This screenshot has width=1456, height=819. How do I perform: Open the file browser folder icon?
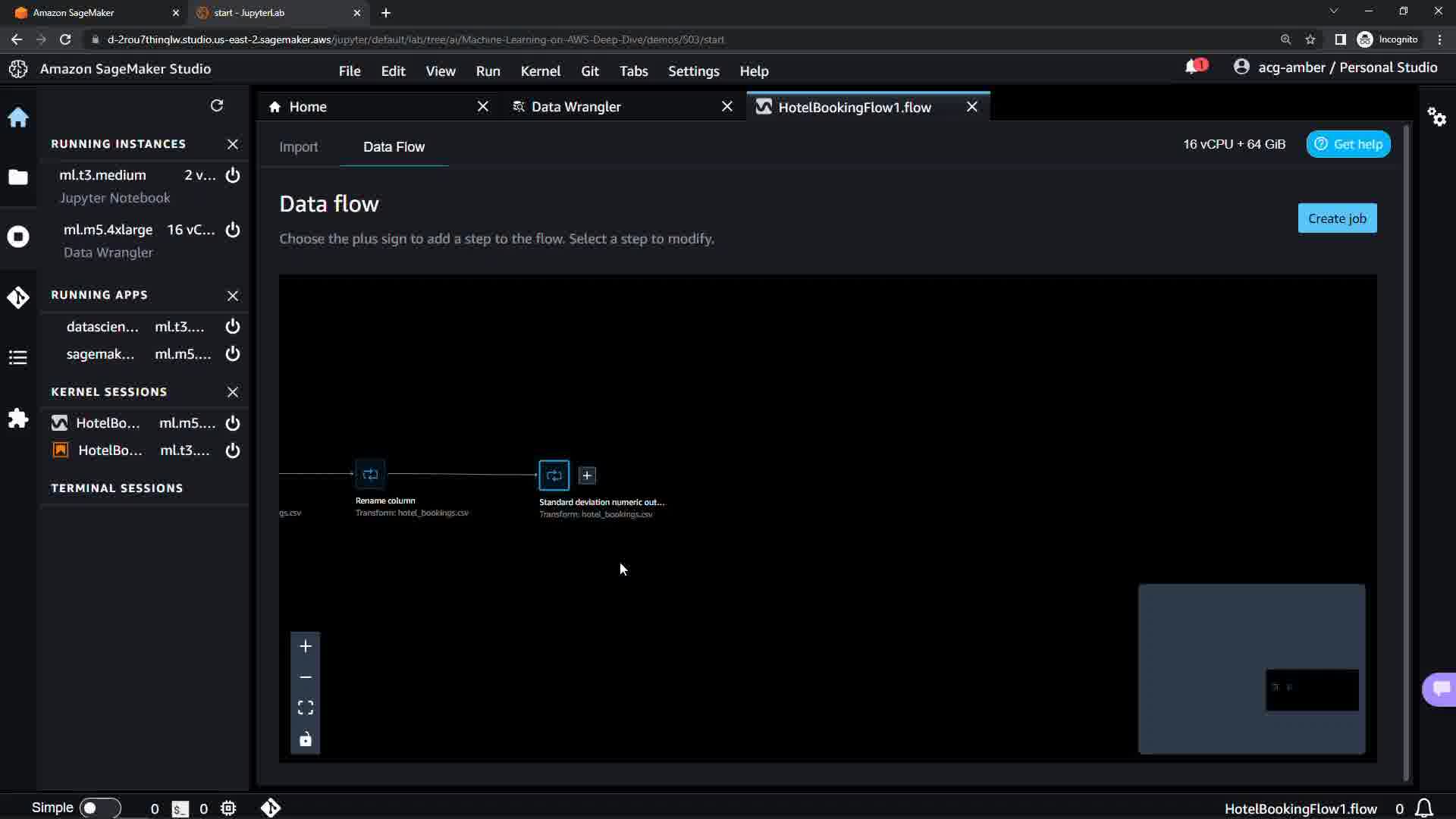pos(18,177)
